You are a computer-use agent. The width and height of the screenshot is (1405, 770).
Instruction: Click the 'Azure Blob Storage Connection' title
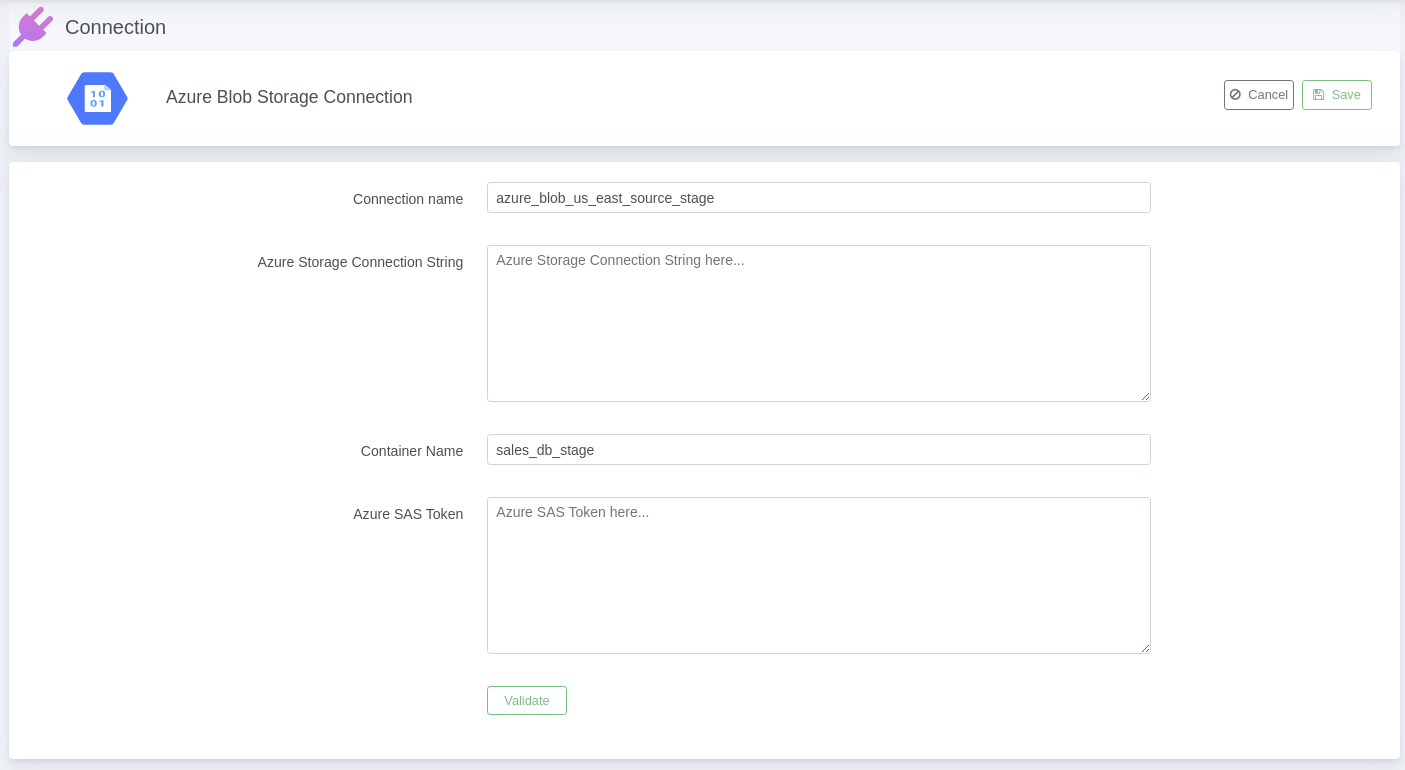(x=289, y=97)
